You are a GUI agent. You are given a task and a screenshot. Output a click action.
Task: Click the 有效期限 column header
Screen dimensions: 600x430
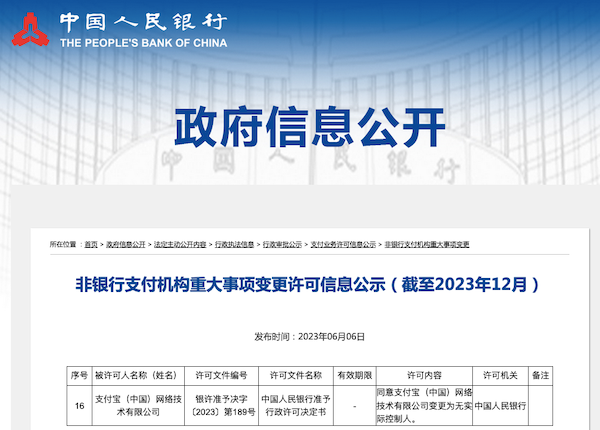[x=355, y=376]
